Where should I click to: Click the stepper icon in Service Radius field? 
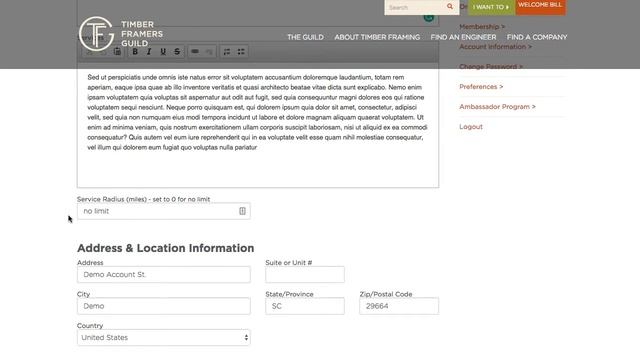click(242, 211)
